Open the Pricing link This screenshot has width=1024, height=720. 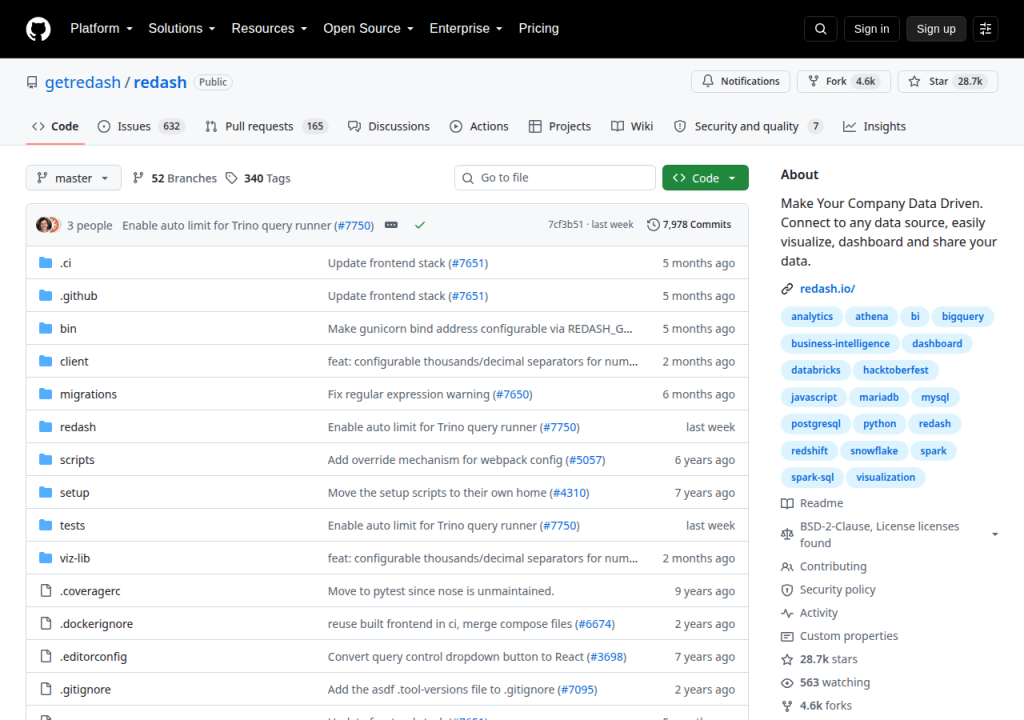[539, 29]
